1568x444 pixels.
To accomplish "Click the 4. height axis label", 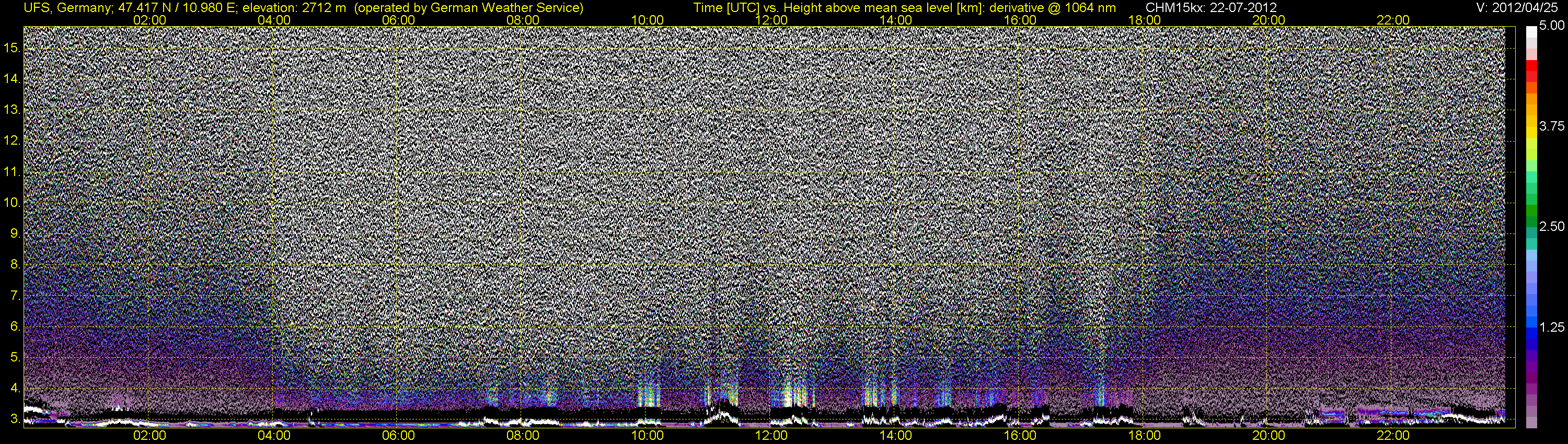I will 16,388.
